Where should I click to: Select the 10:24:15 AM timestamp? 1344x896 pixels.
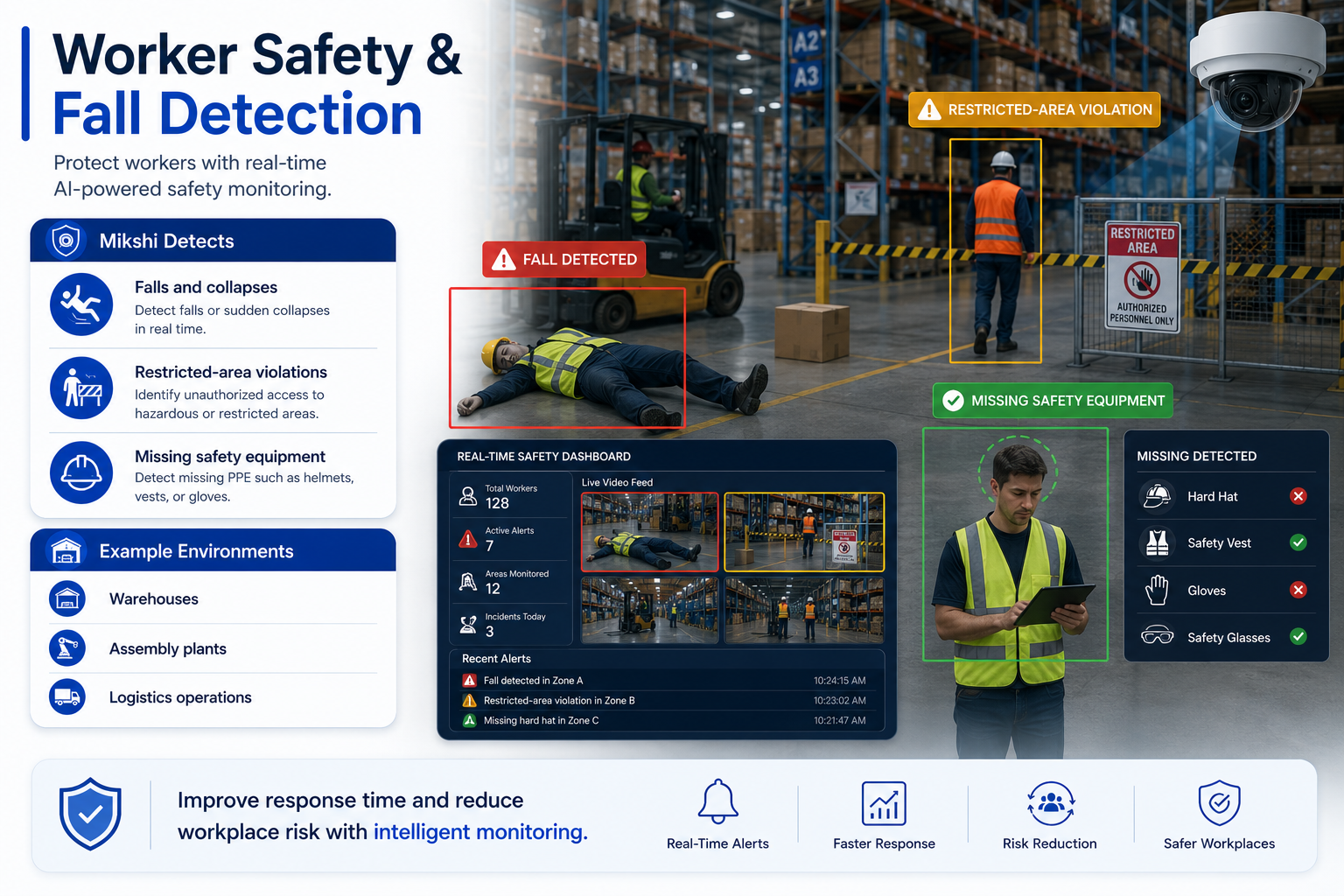coord(840,681)
